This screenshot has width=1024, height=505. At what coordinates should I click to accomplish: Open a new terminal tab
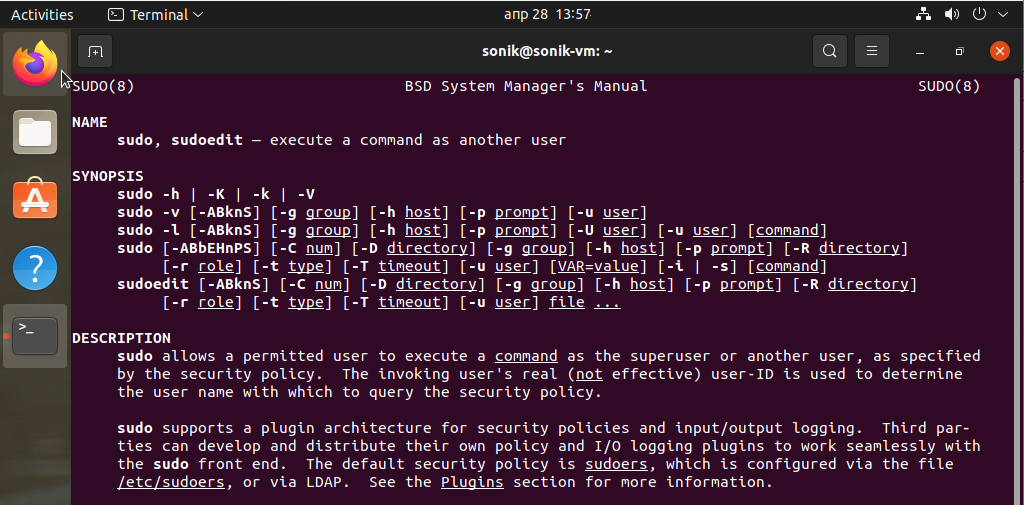tap(95, 51)
